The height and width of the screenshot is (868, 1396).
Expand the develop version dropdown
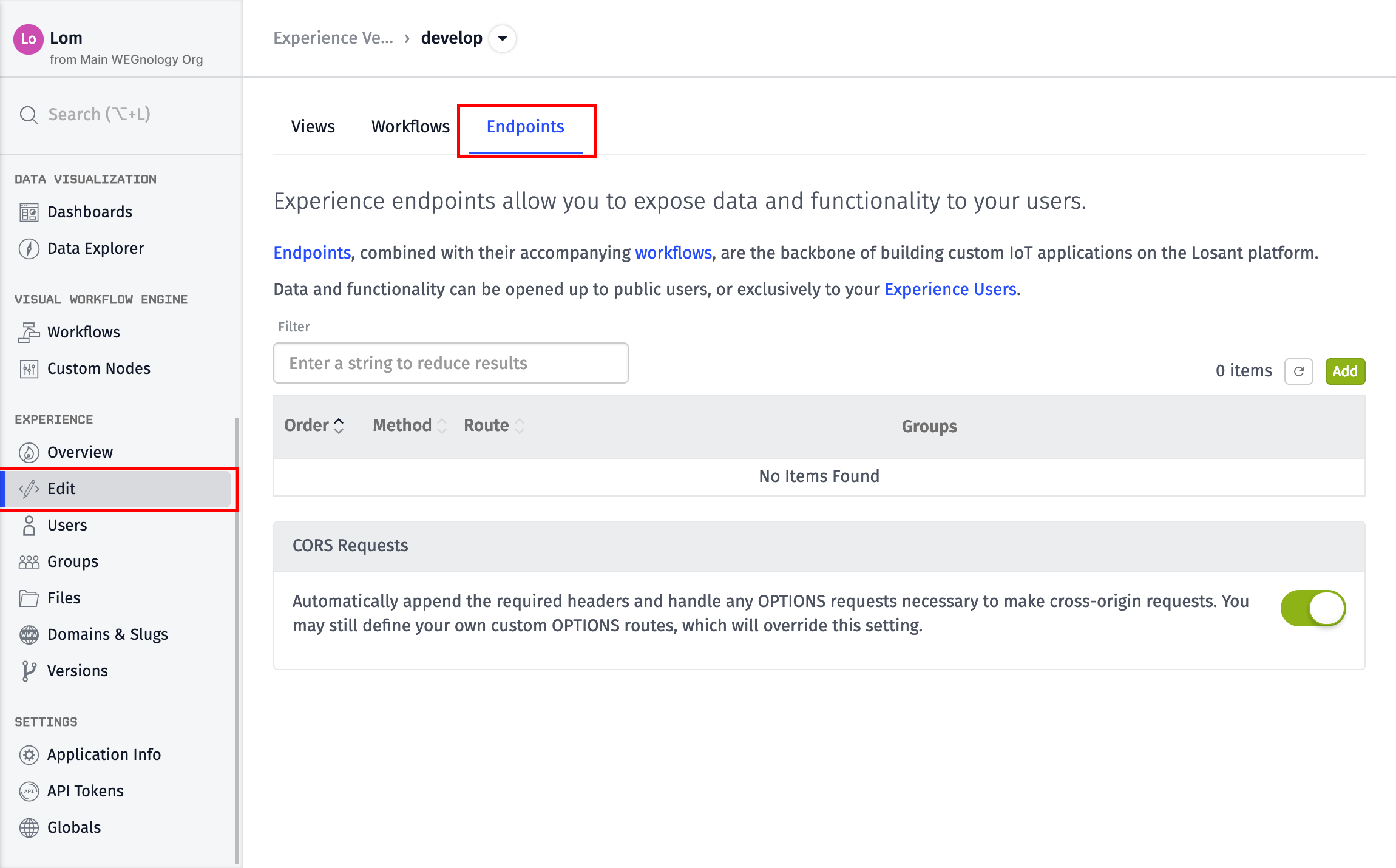tap(503, 38)
